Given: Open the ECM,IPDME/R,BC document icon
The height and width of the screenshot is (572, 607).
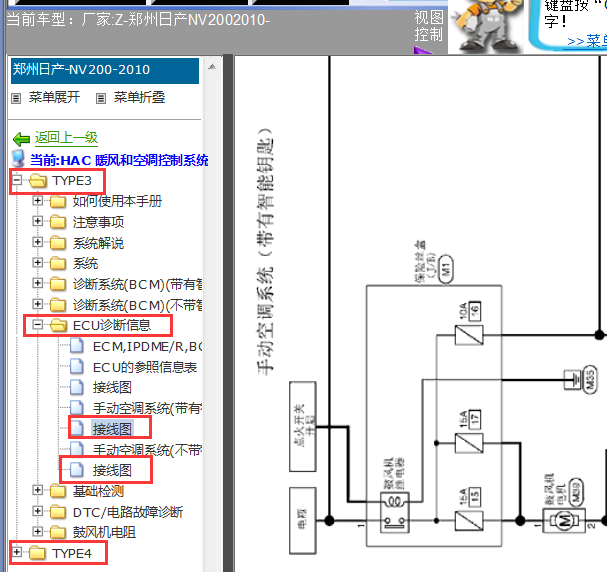Looking at the screenshot, I should pos(77,346).
